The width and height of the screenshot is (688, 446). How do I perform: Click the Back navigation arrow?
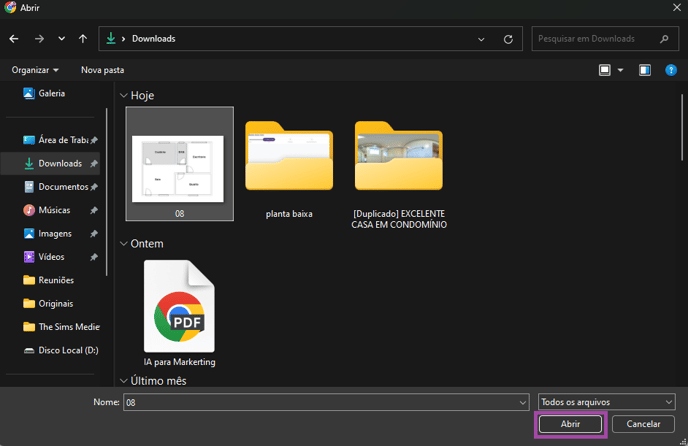(x=14, y=39)
